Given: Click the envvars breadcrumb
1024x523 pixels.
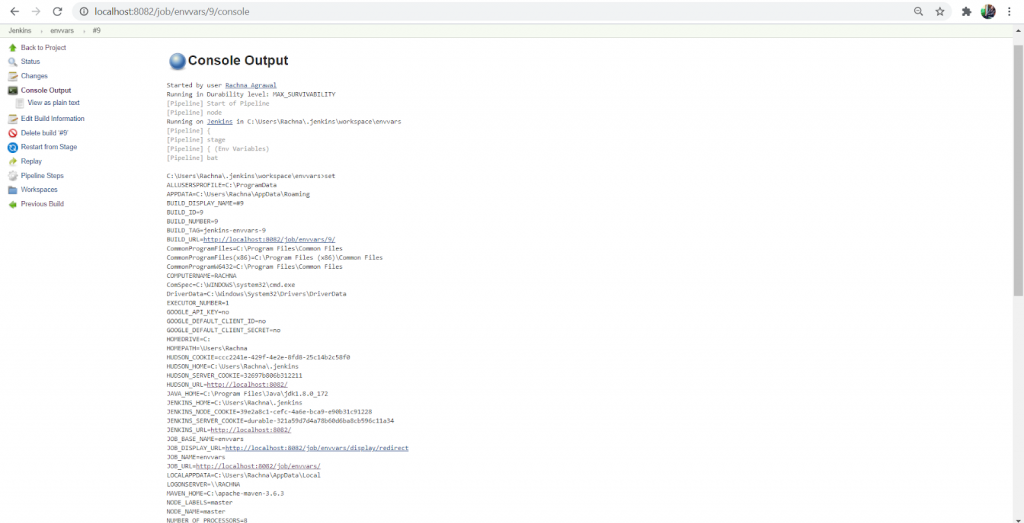Looking at the screenshot, I should coord(62,31).
